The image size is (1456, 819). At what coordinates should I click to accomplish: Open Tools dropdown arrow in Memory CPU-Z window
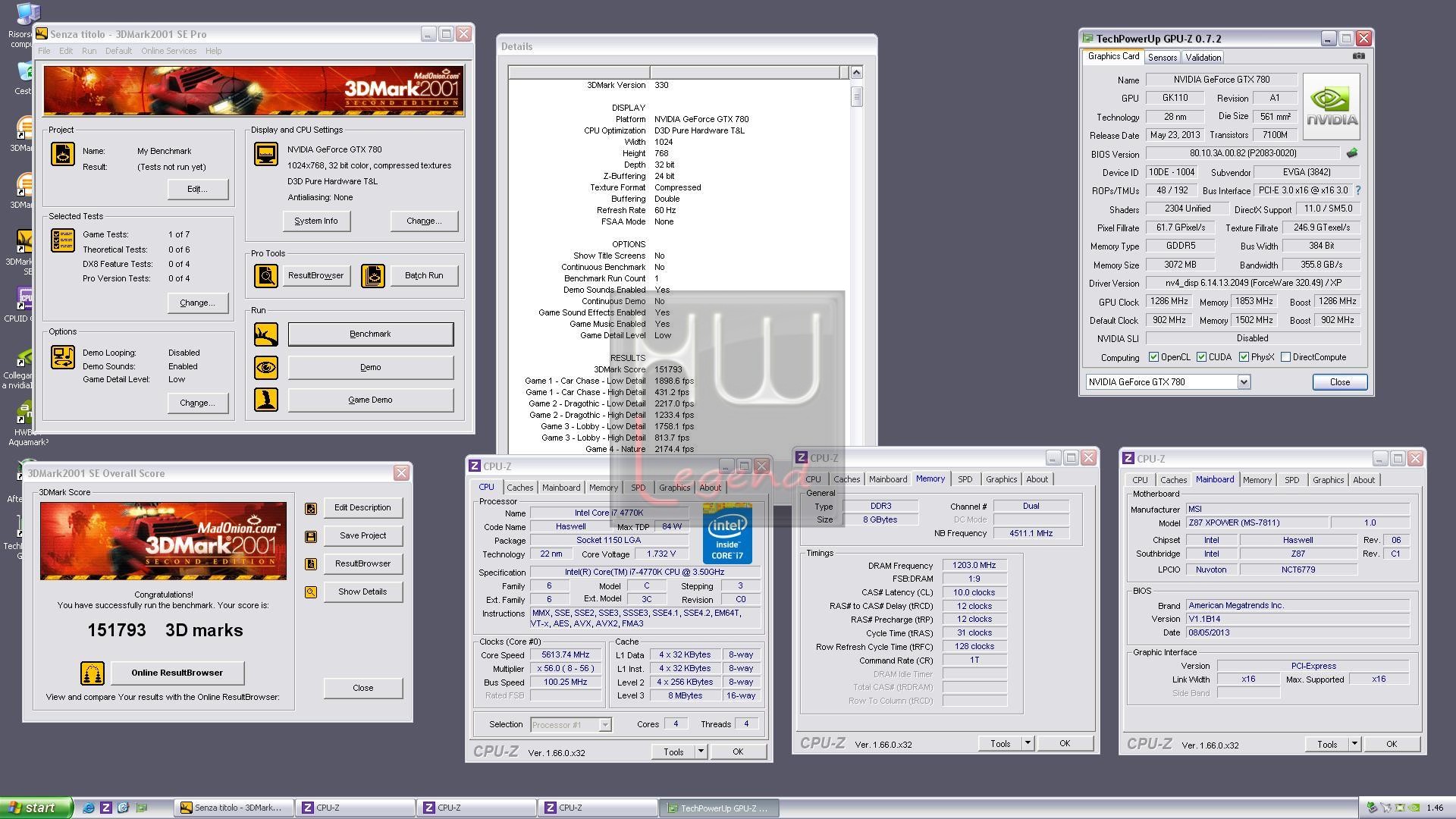[1028, 743]
